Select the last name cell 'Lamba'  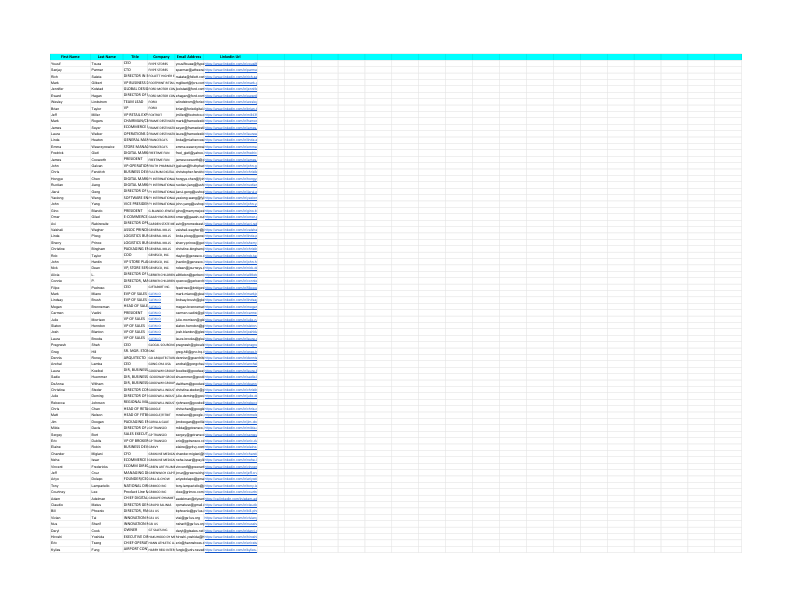tap(107, 364)
